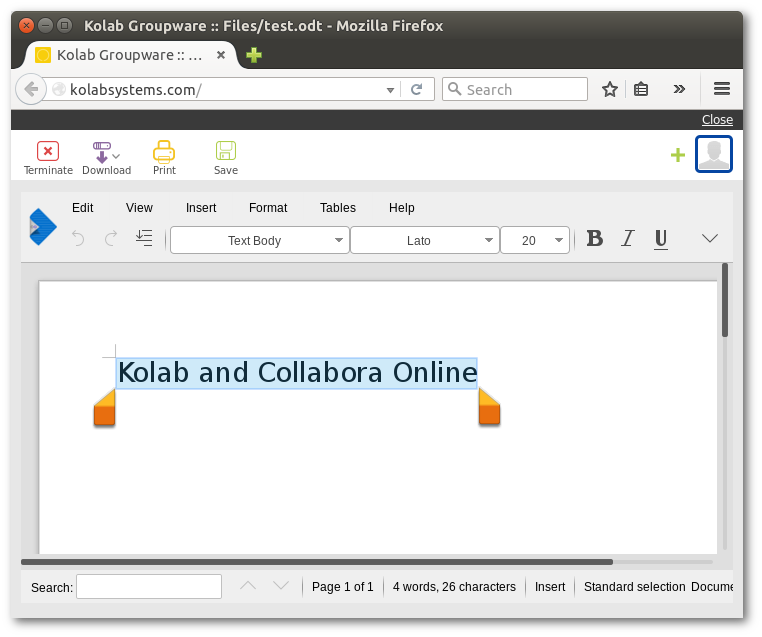The height and width of the screenshot is (637, 762).
Task: Click the Undo icon
Action: click(78, 238)
